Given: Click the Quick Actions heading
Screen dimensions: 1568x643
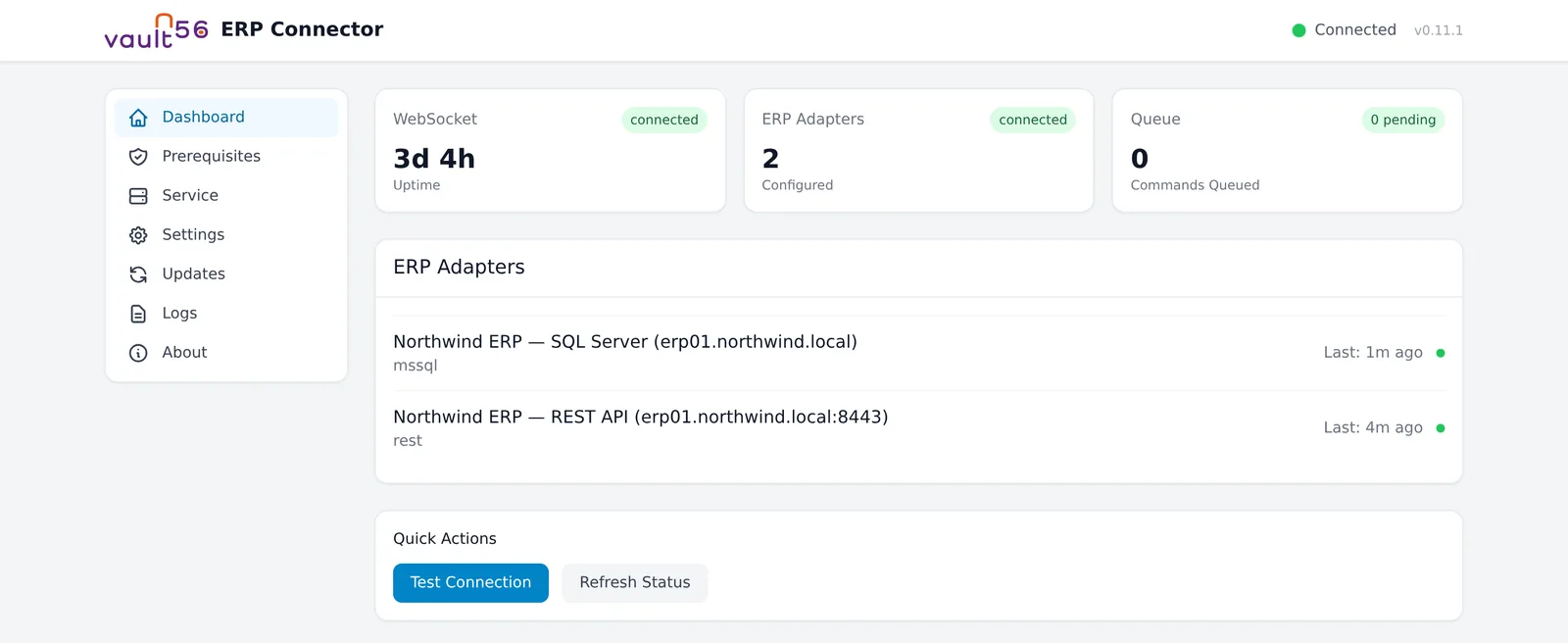Looking at the screenshot, I should coord(445,539).
